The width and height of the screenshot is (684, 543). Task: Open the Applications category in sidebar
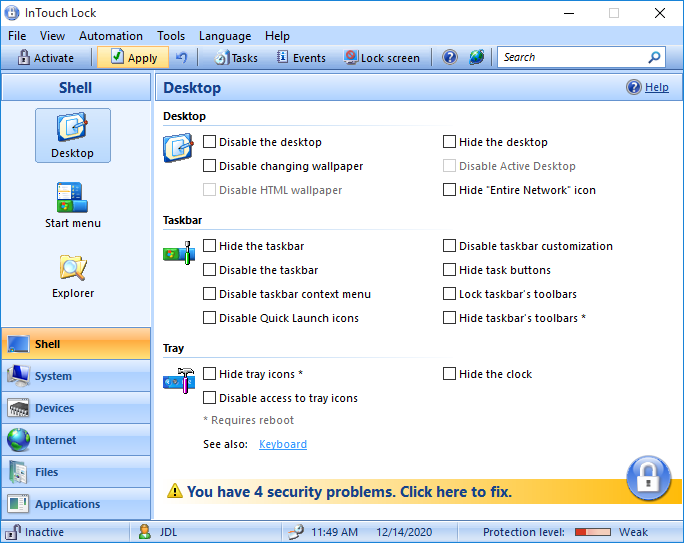tap(76, 504)
